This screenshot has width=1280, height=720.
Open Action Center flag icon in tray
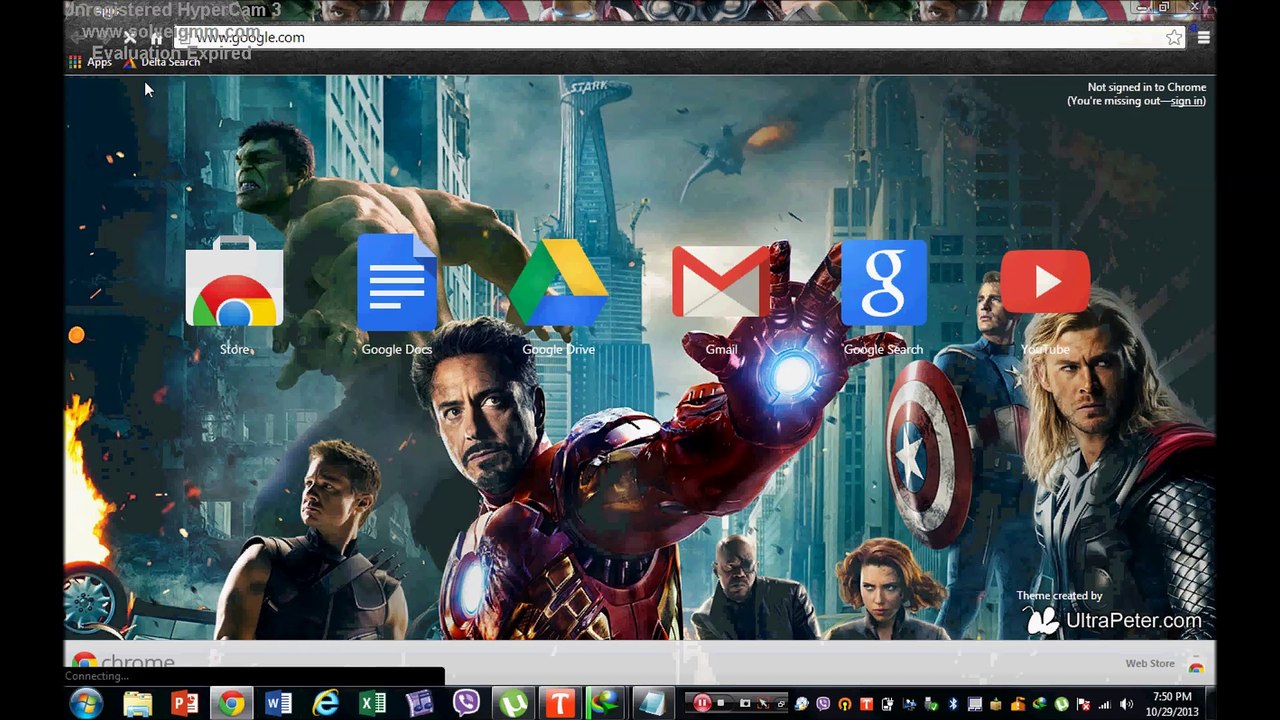(1084, 704)
